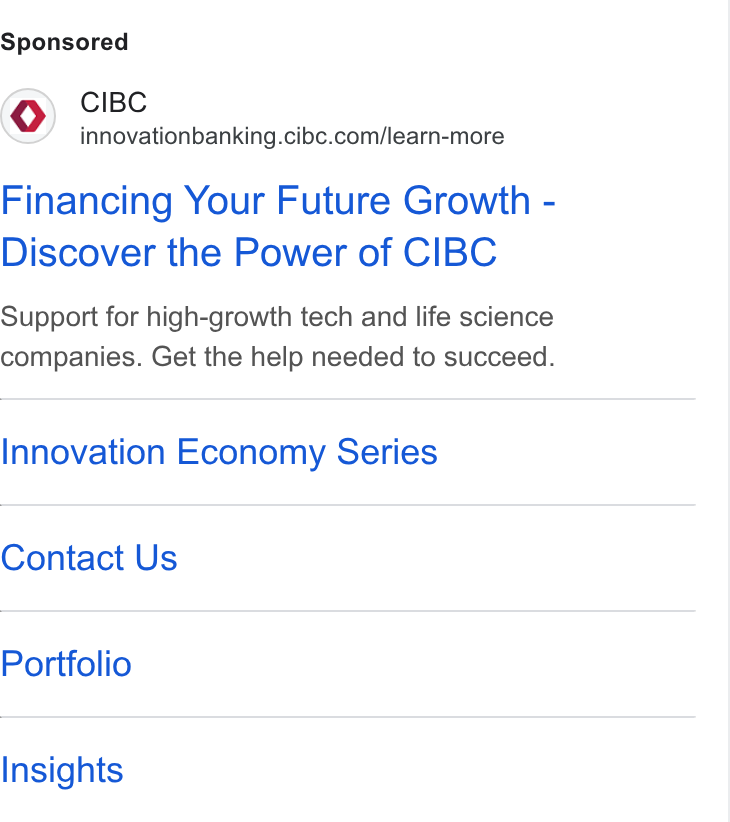This screenshot has height=822, width=730.
Task: Click the word "Us" in Contact Us
Action: coord(156,557)
